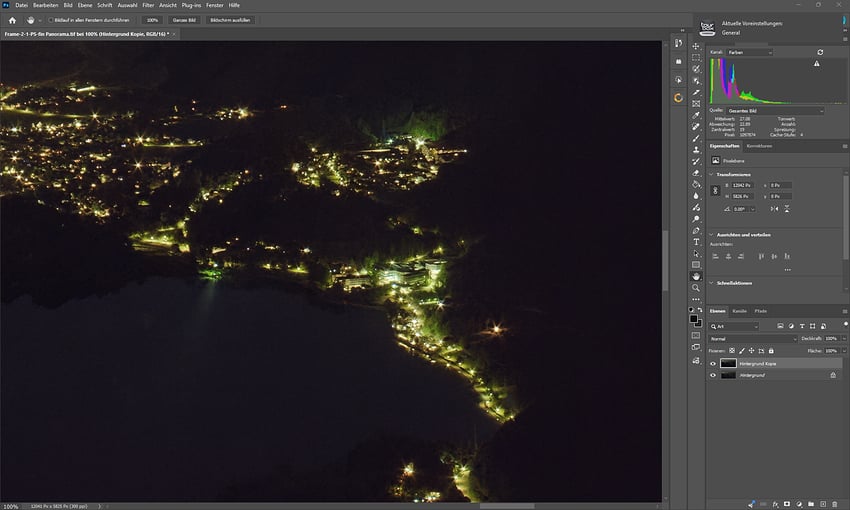This screenshot has width=850, height=510.
Task: Toggle lock transparent pixels icon
Action: pos(732,351)
